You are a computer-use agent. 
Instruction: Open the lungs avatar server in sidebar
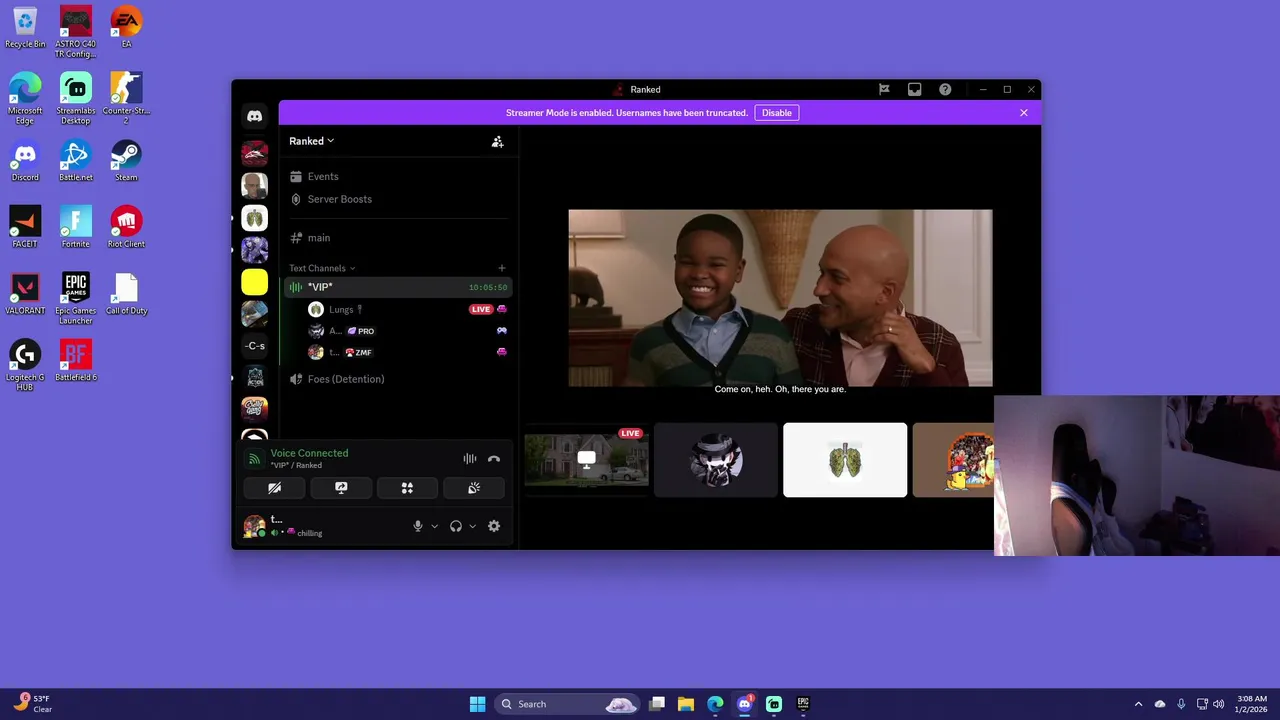[254, 218]
